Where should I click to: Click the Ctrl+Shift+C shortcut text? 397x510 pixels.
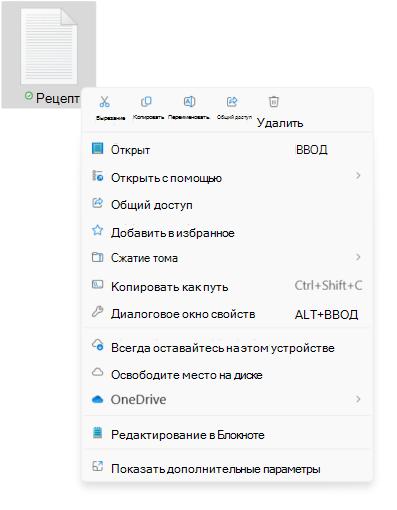(x=328, y=286)
